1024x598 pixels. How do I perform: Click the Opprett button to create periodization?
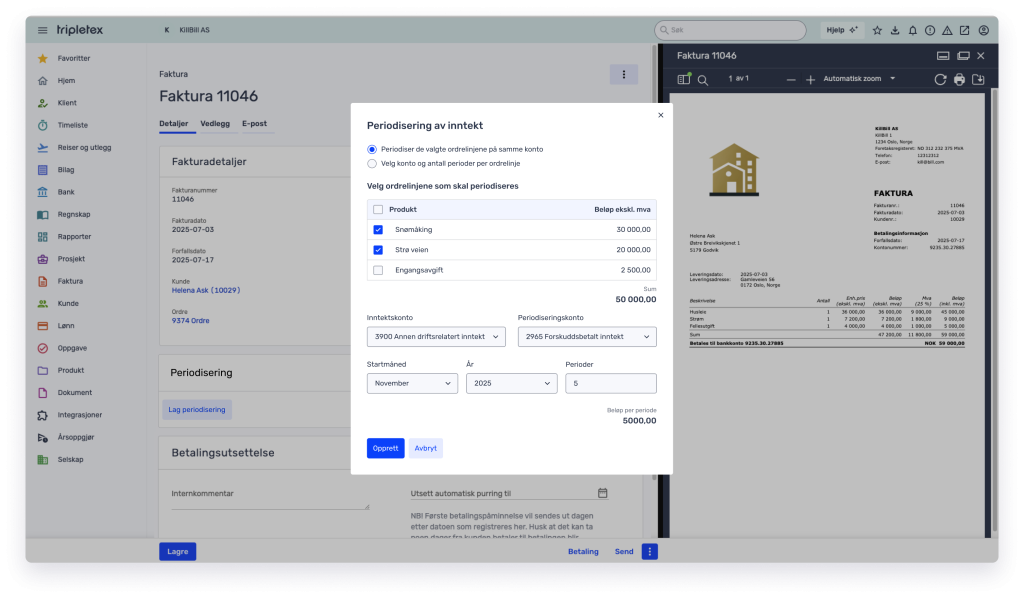click(385, 448)
